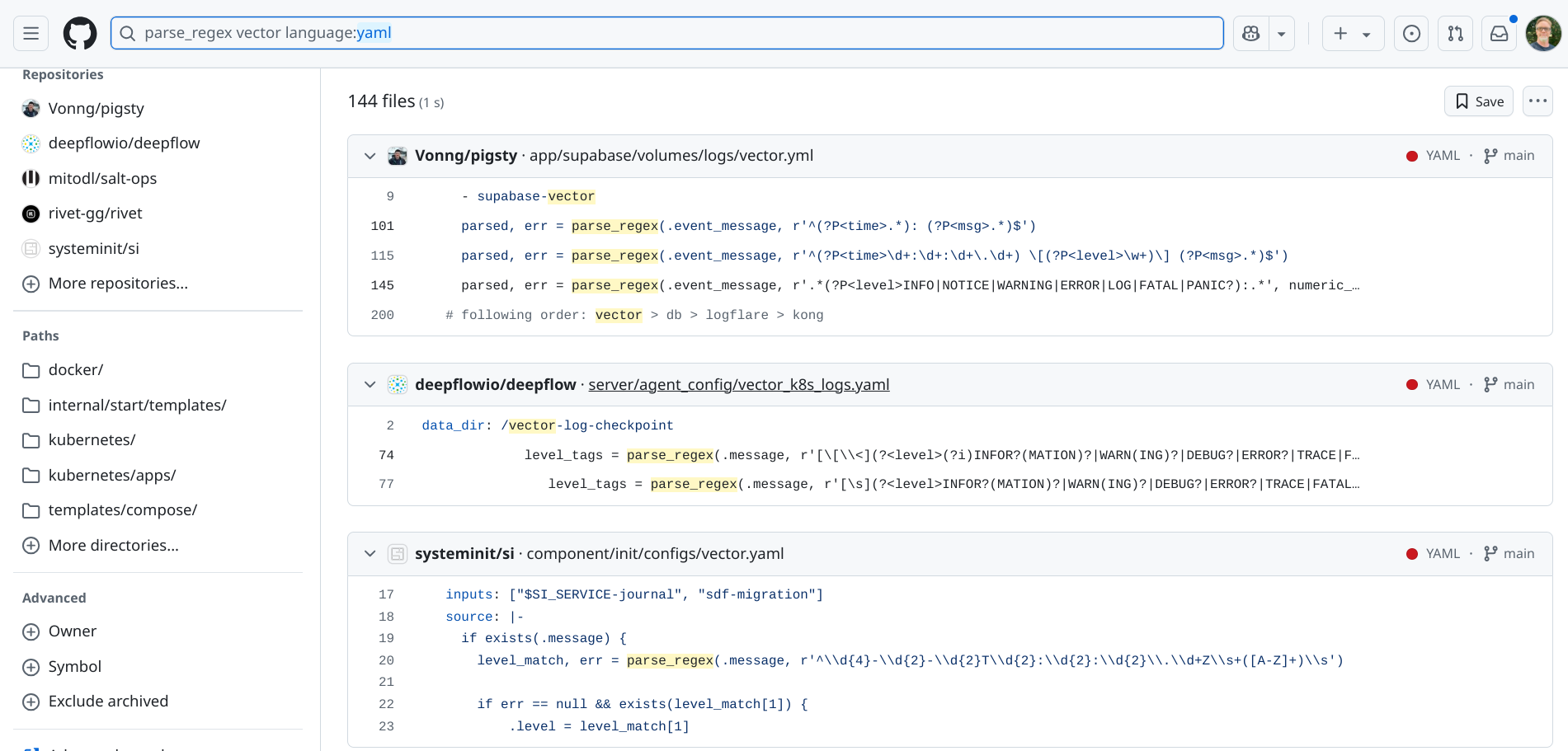Open the Issues icon in header
The image size is (1568, 751).
(1412, 34)
